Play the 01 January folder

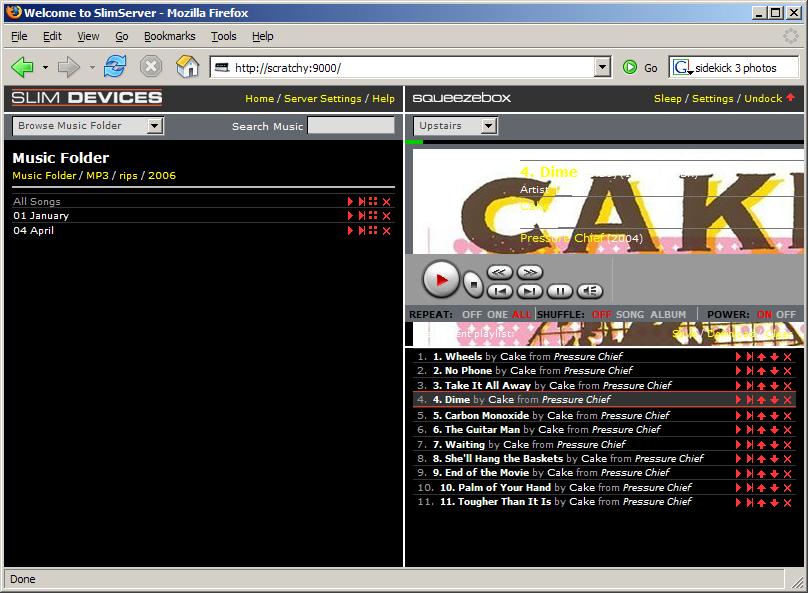[x=350, y=216]
